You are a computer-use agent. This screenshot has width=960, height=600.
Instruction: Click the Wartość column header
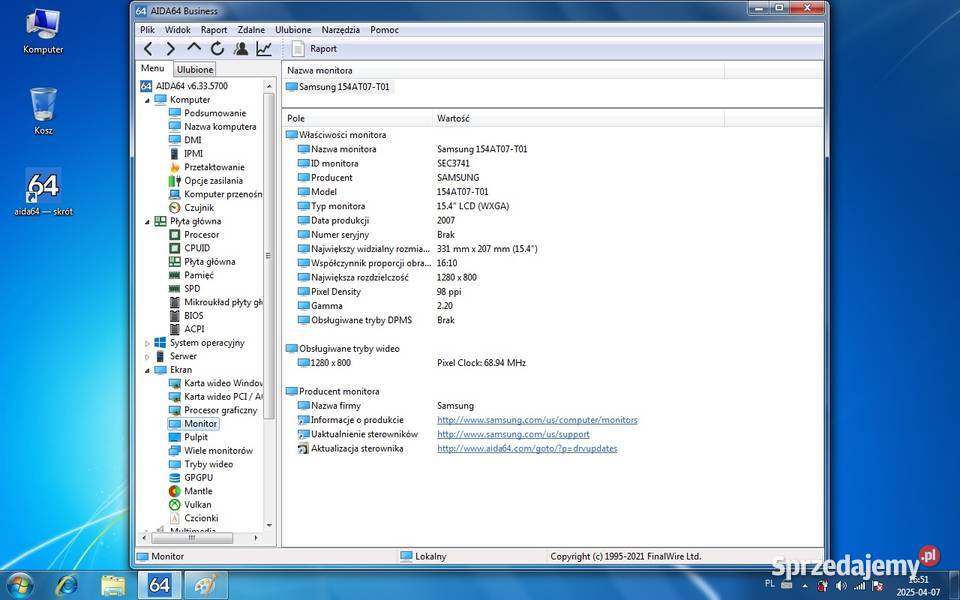[453, 118]
